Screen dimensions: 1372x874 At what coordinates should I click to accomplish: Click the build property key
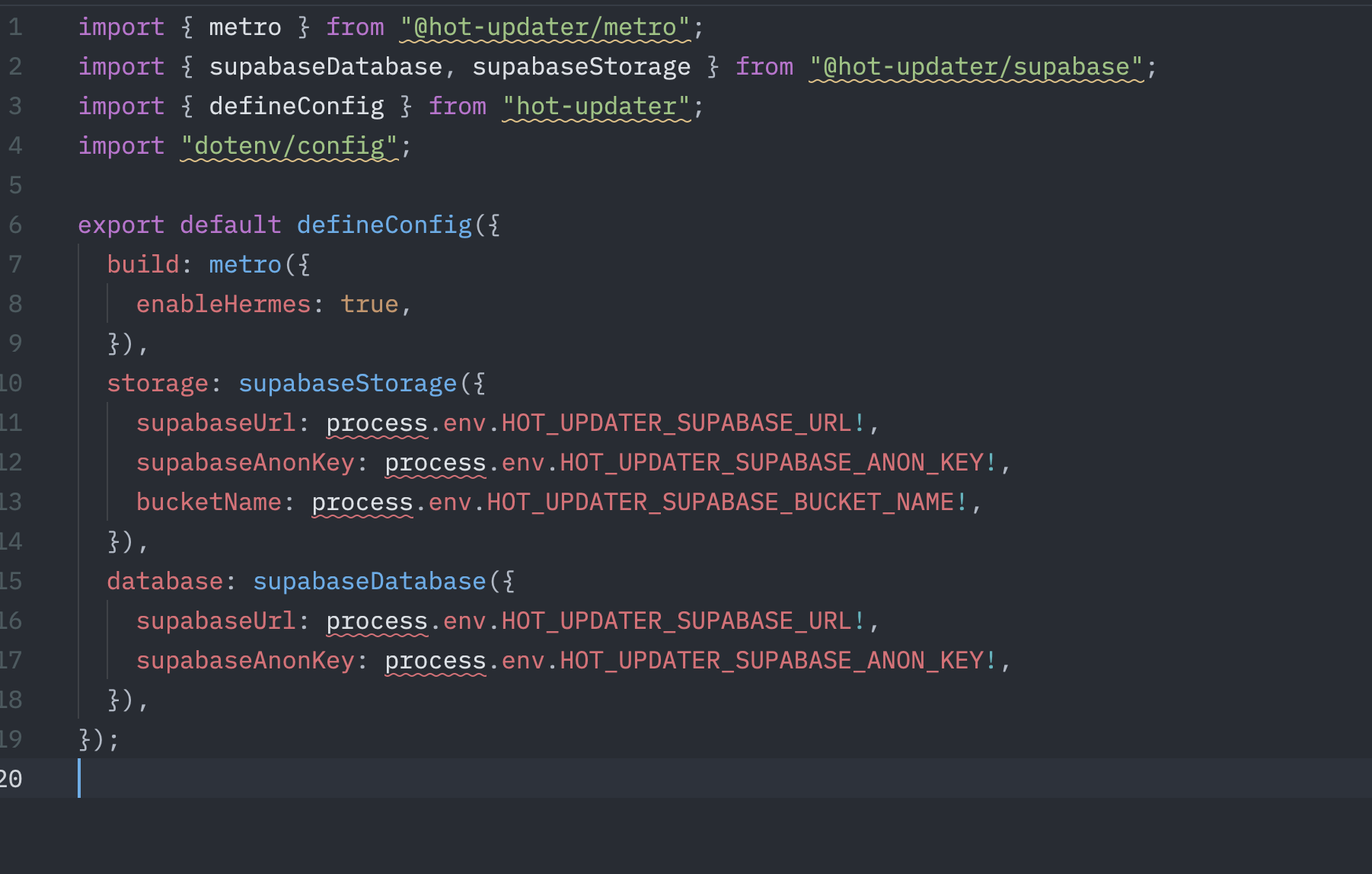[143, 265]
